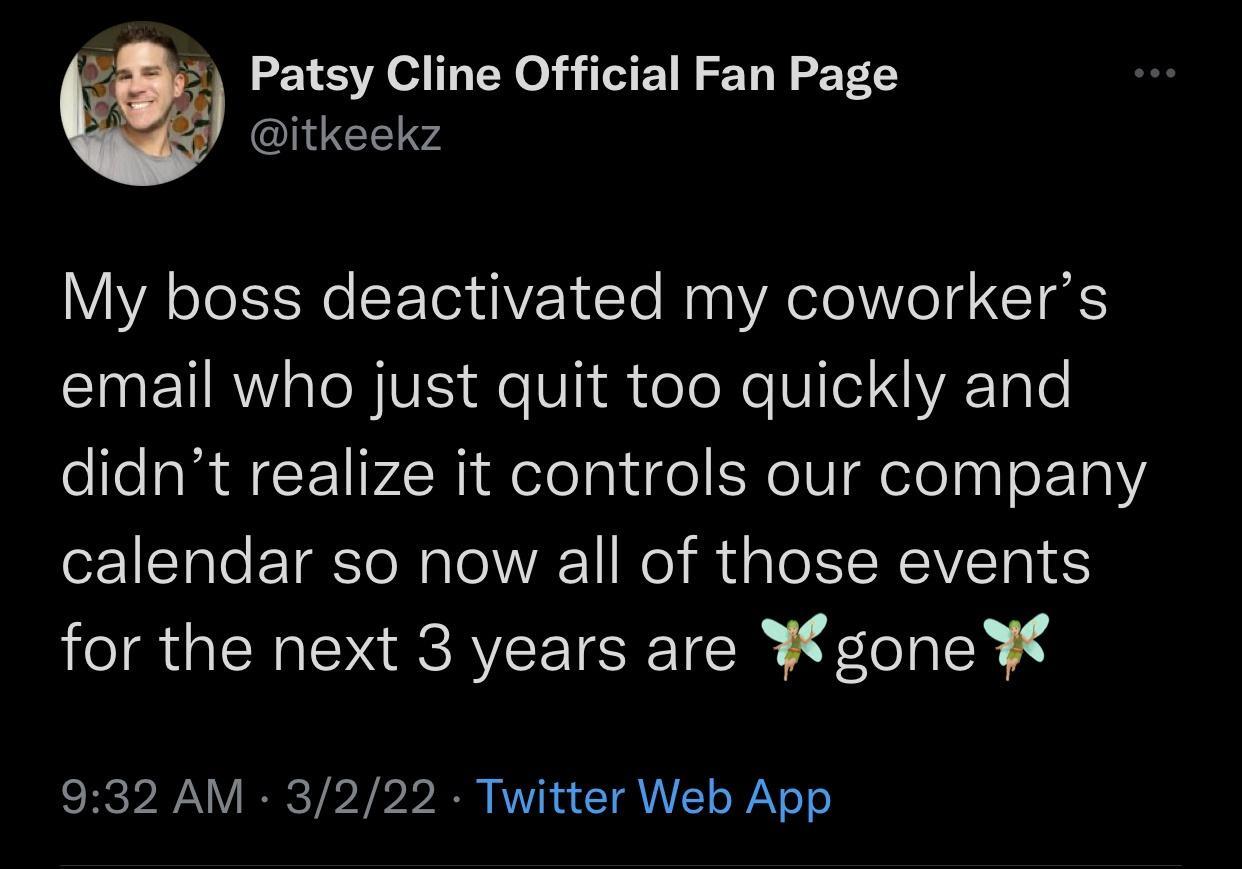Open the Twitter Web App source link
The width and height of the screenshot is (1242, 869).
point(653,797)
